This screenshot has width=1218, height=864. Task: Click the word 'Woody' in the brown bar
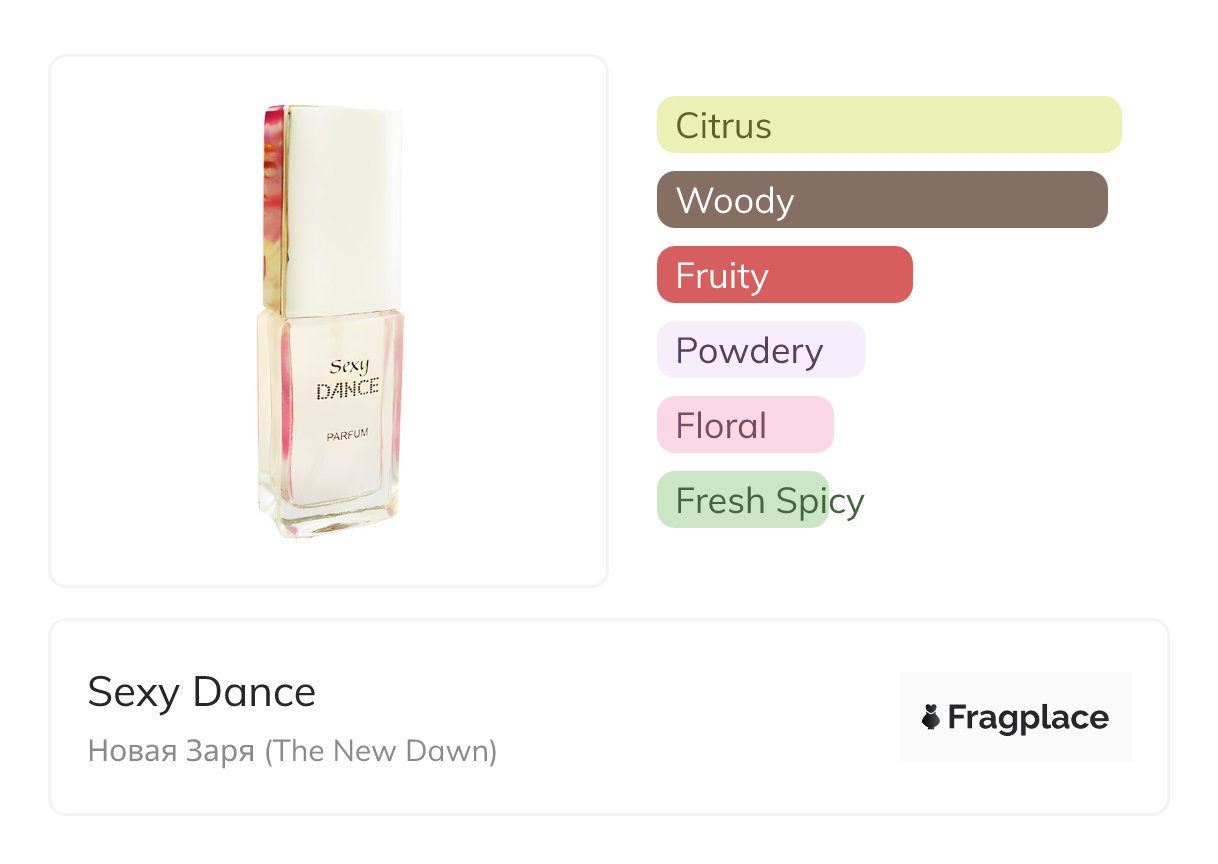pos(735,201)
